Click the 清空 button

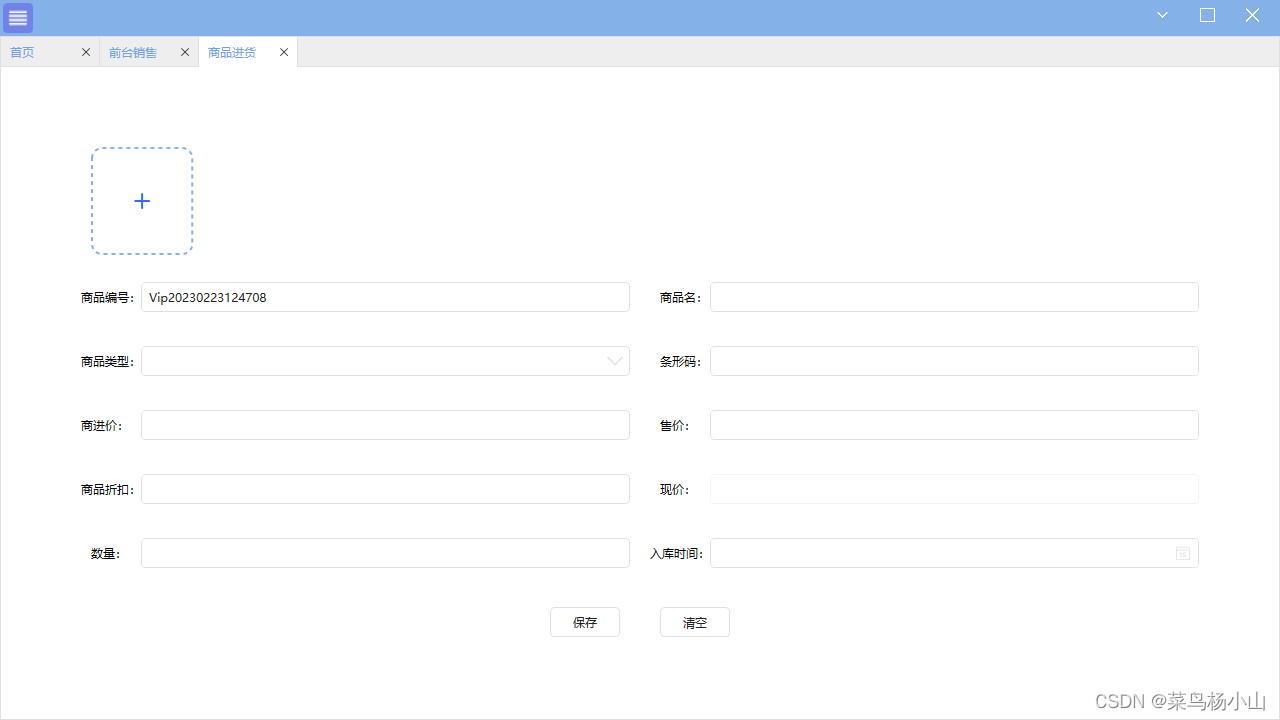click(x=695, y=622)
